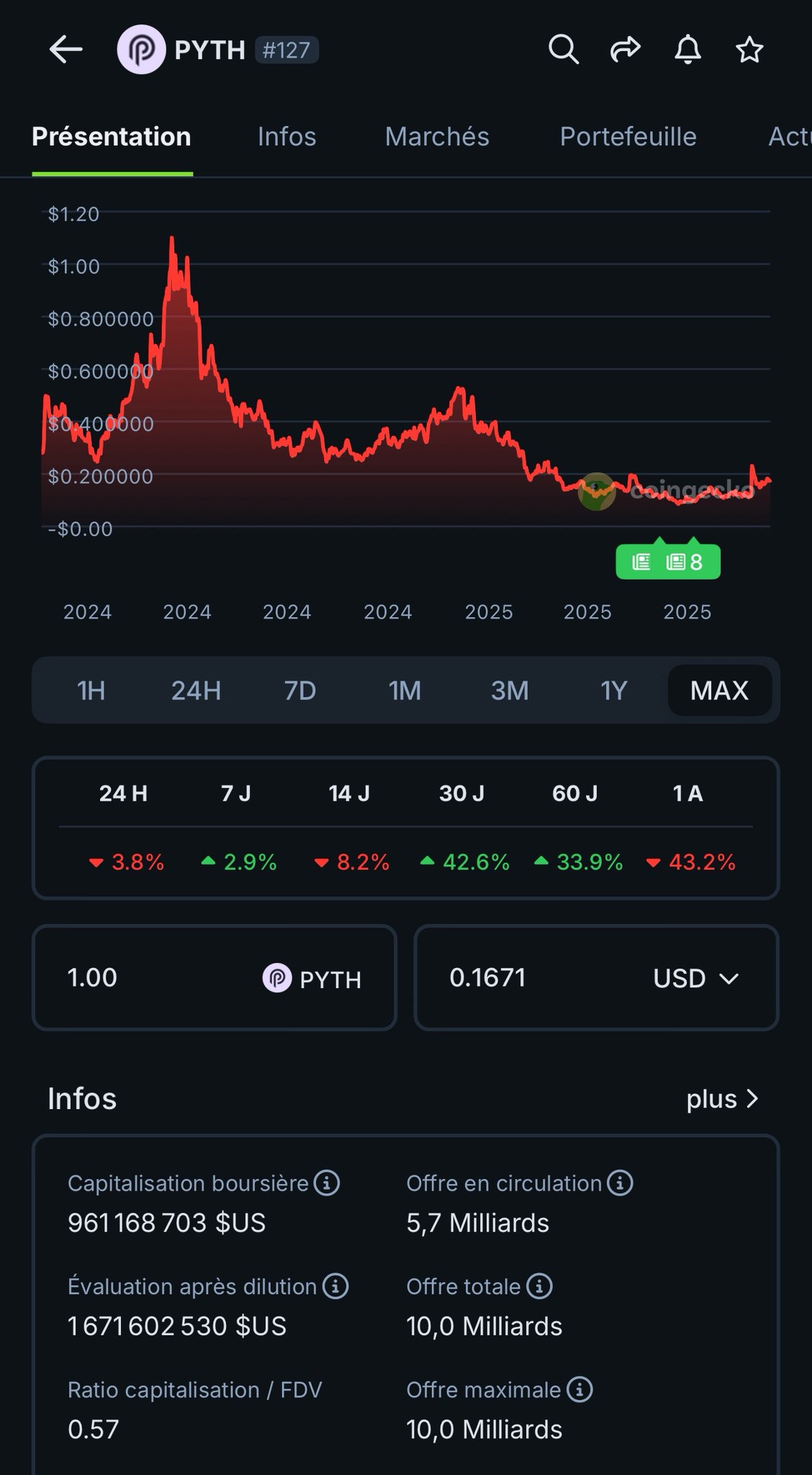Viewport: 812px width, 1475px height.
Task: Show info for Offre maximale
Action: point(579,1389)
